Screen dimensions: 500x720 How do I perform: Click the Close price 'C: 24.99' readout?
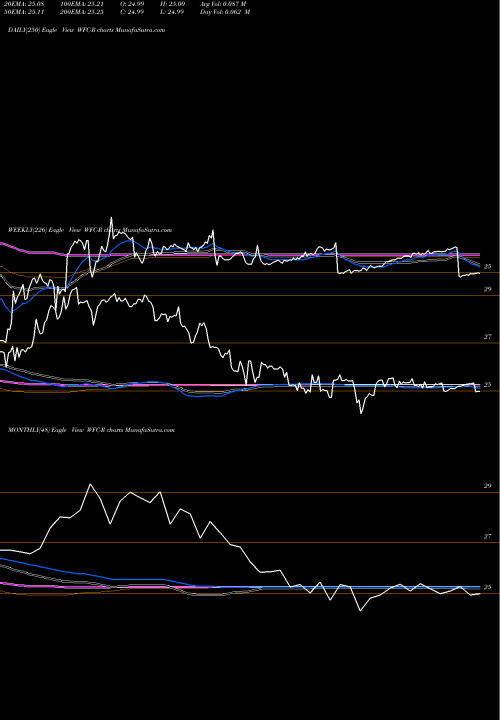(x=132, y=12)
